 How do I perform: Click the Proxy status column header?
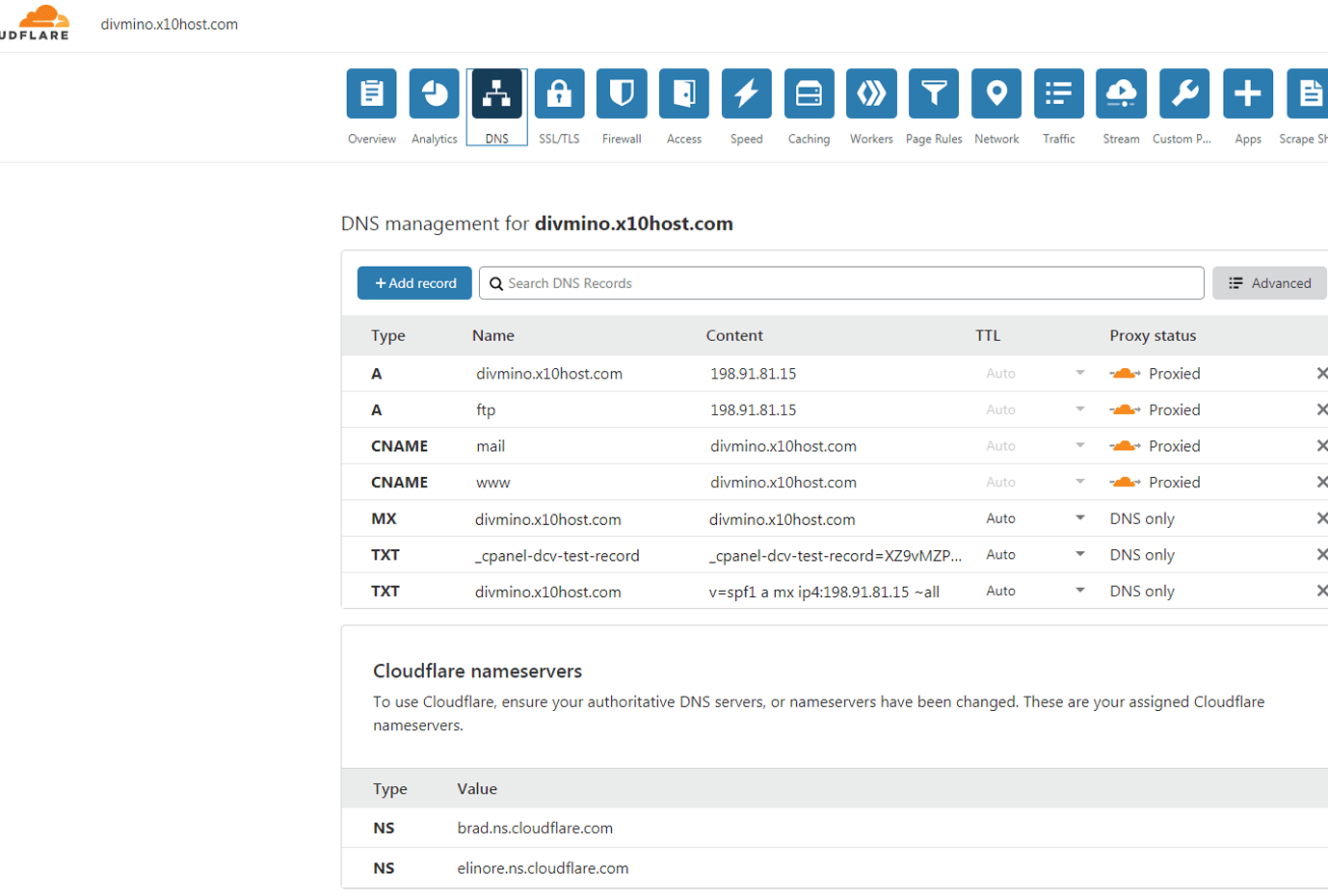1153,335
